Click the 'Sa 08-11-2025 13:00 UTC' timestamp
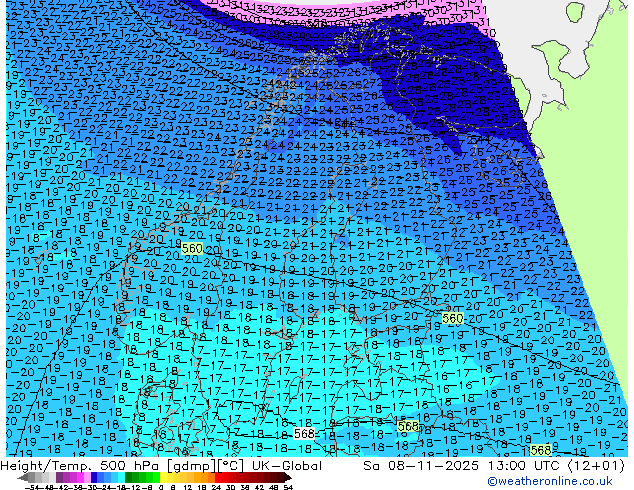Image resolution: width=634 pixels, height=490 pixels. (x=464, y=466)
